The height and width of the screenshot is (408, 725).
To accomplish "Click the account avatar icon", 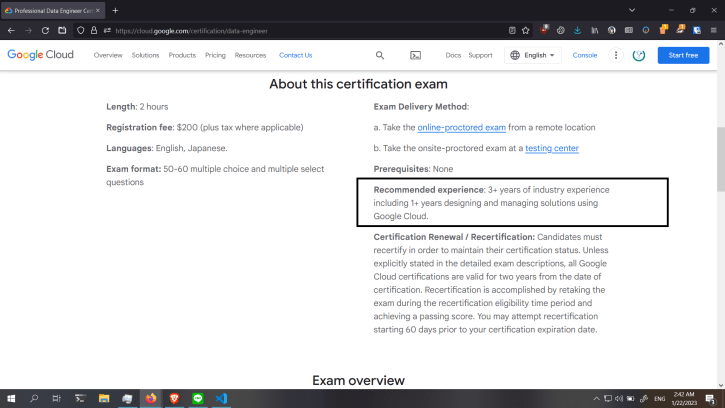I will click(x=639, y=55).
